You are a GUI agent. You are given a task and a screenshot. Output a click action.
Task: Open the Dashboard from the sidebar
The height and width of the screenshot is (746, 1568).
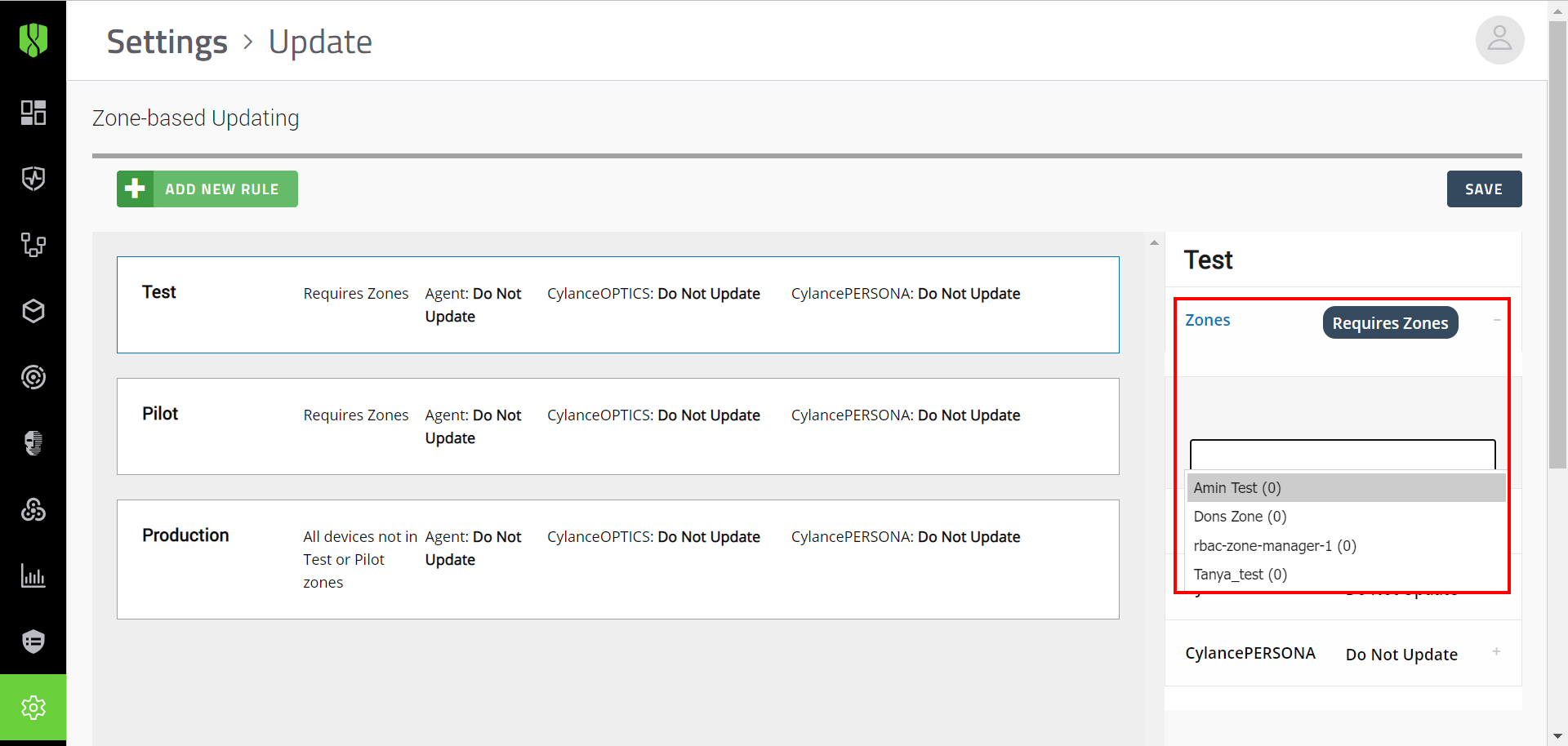(x=33, y=113)
